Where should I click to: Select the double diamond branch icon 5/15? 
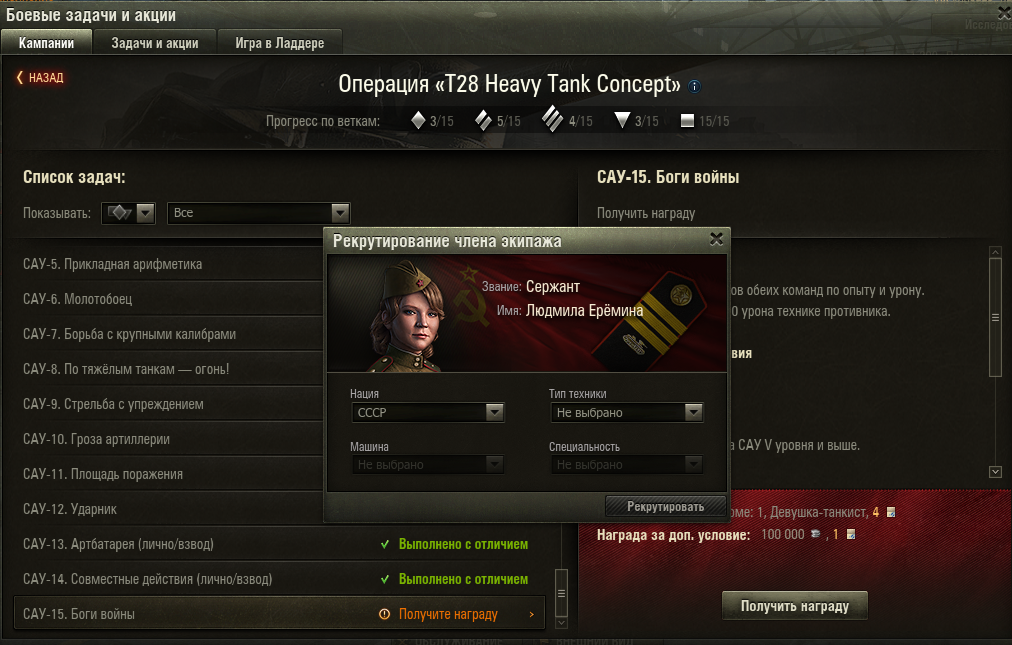483,120
